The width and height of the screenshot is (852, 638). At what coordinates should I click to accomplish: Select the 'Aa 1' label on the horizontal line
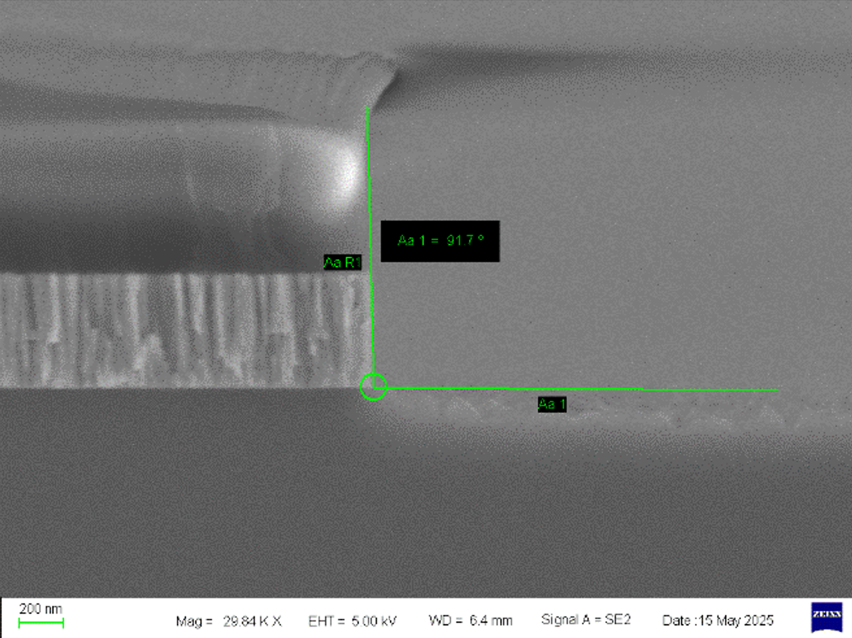(552, 404)
